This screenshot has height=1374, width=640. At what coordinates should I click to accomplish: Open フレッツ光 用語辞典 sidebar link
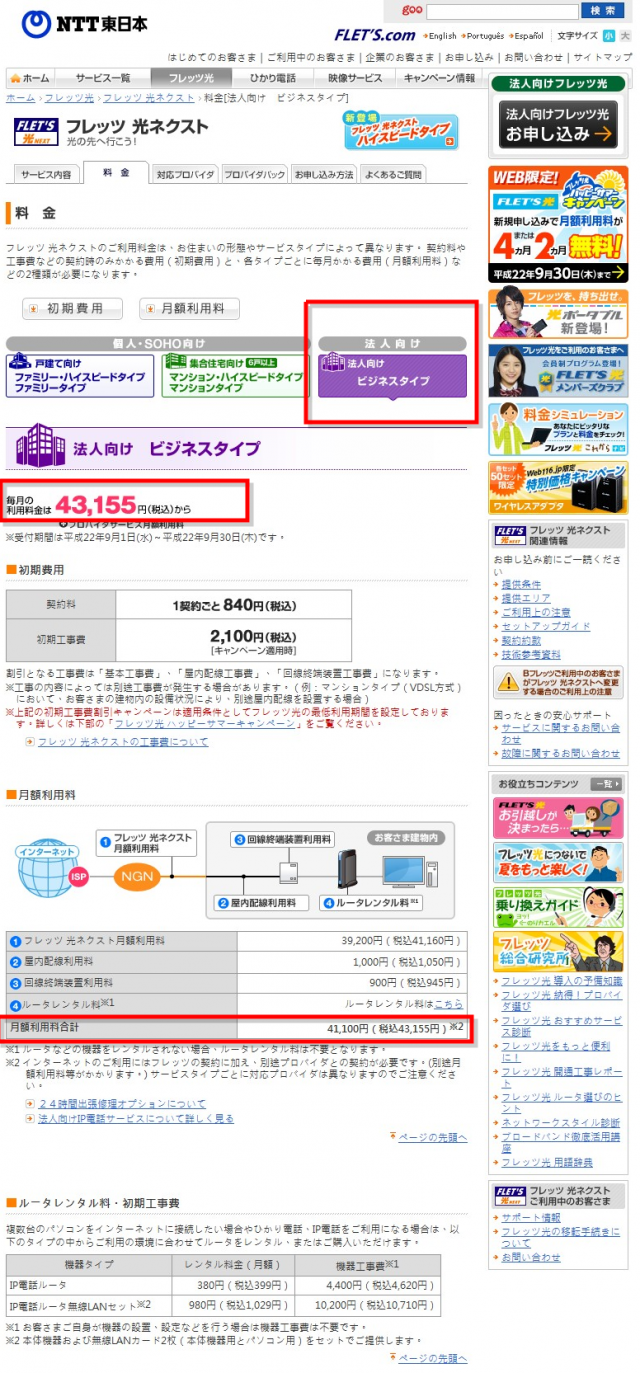547,1162
